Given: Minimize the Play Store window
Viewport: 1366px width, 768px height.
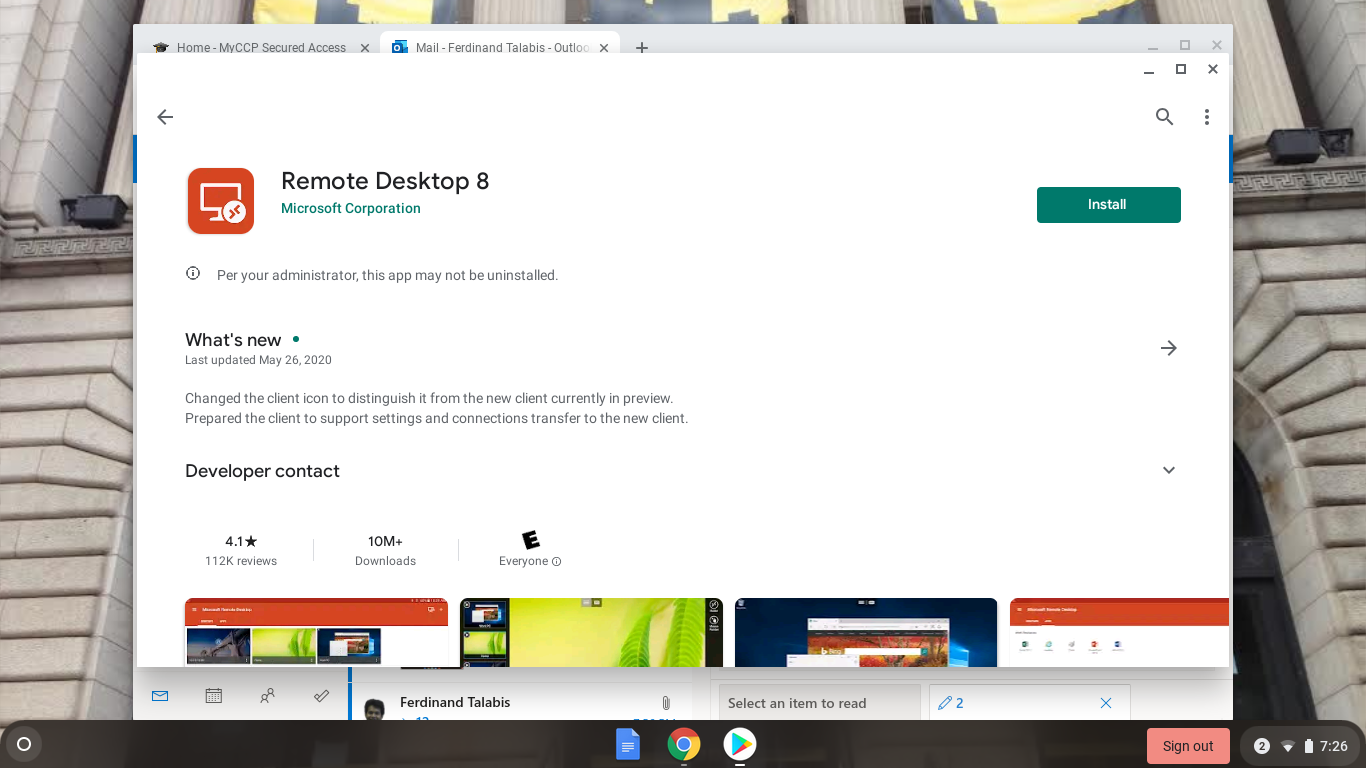Looking at the screenshot, I should (x=1149, y=70).
